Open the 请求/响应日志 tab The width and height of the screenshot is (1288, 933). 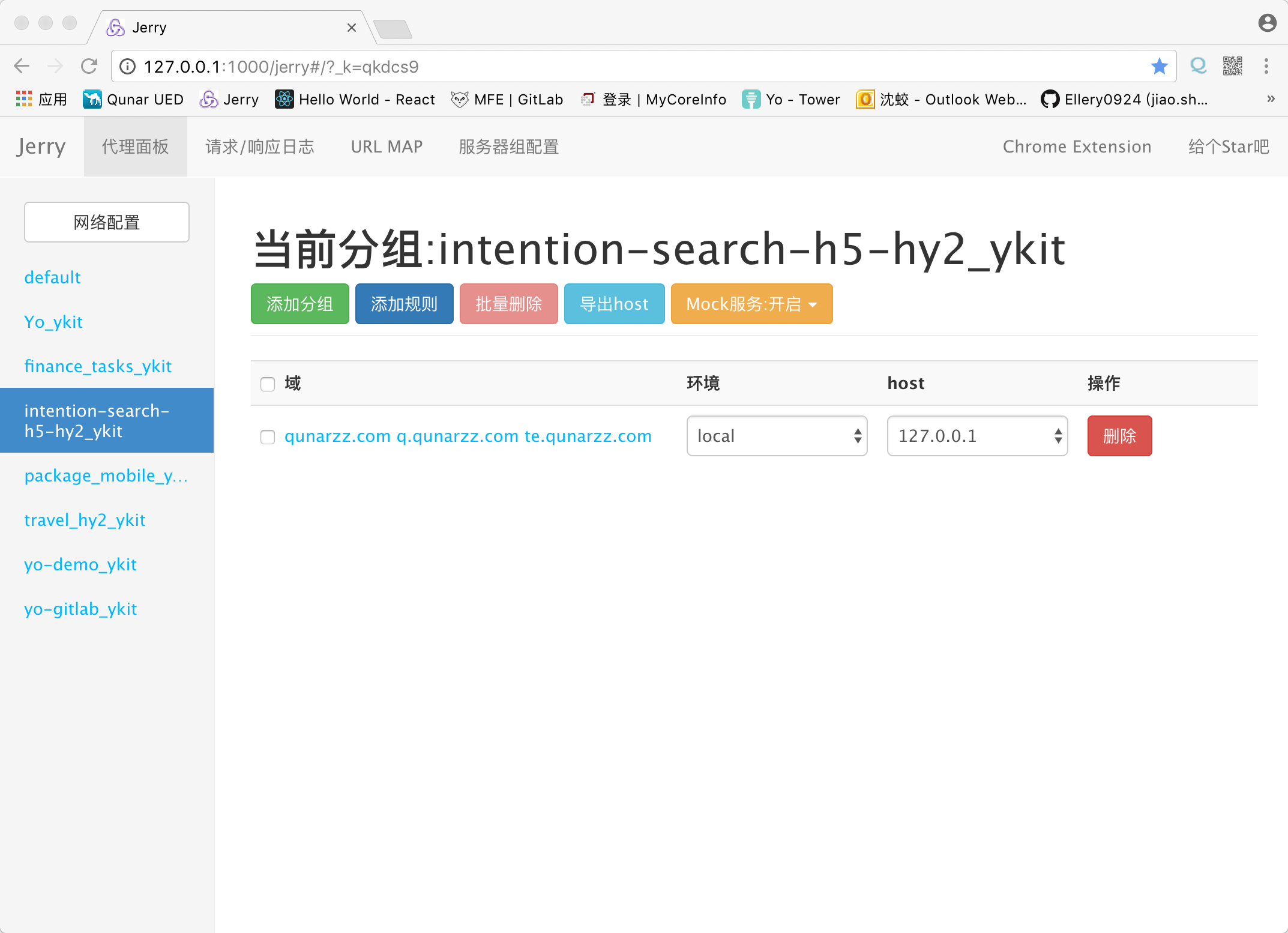[259, 146]
